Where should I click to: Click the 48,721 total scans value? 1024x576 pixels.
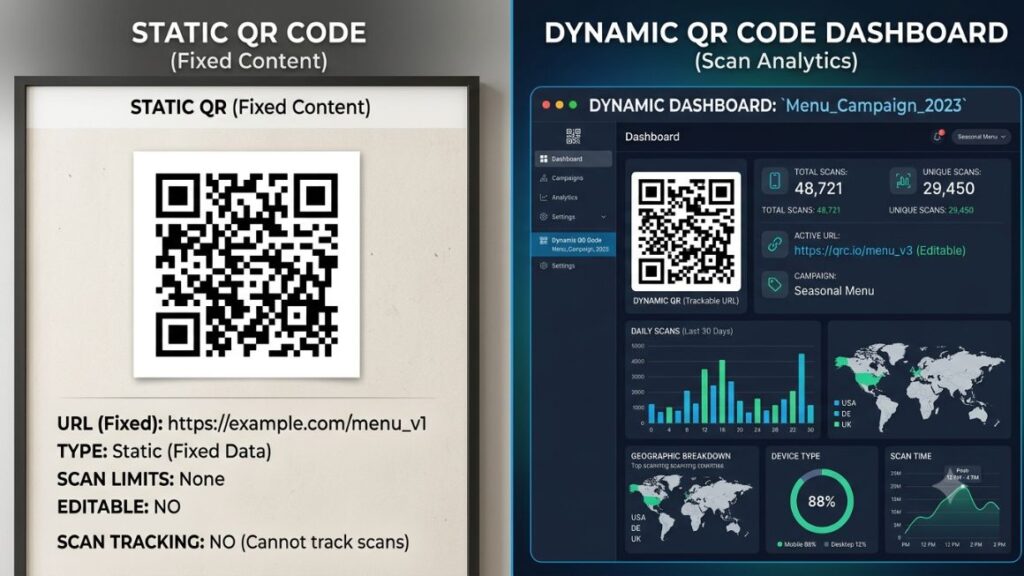tap(818, 189)
